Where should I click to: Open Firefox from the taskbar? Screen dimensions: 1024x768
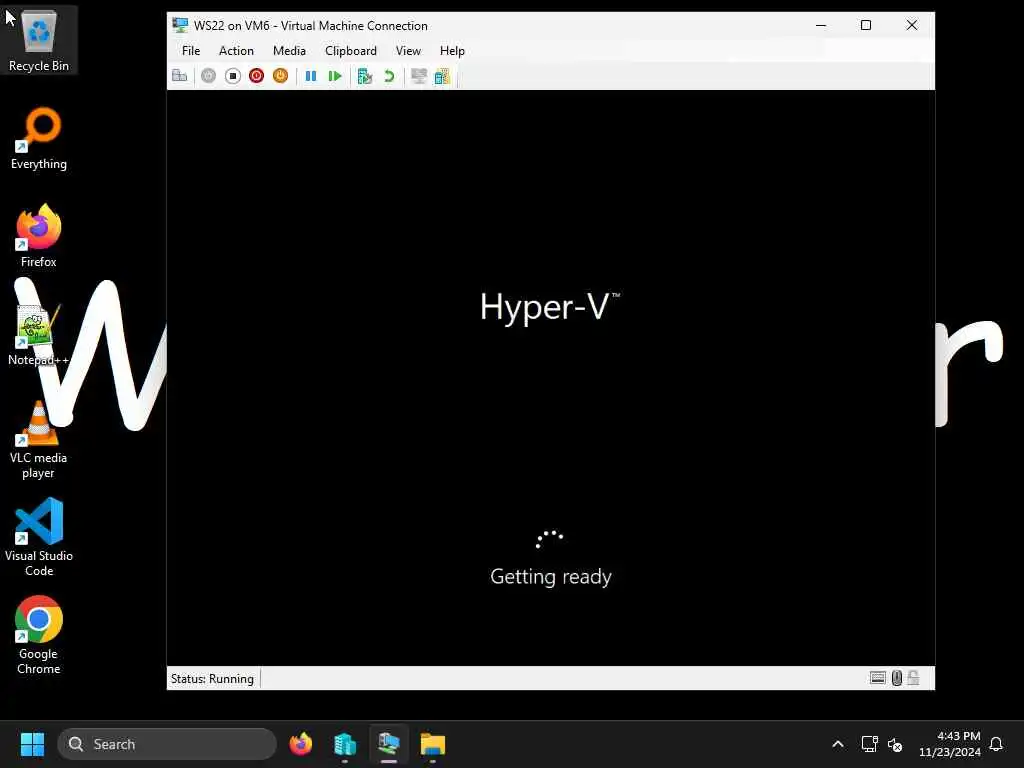pyautogui.click(x=301, y=744)
